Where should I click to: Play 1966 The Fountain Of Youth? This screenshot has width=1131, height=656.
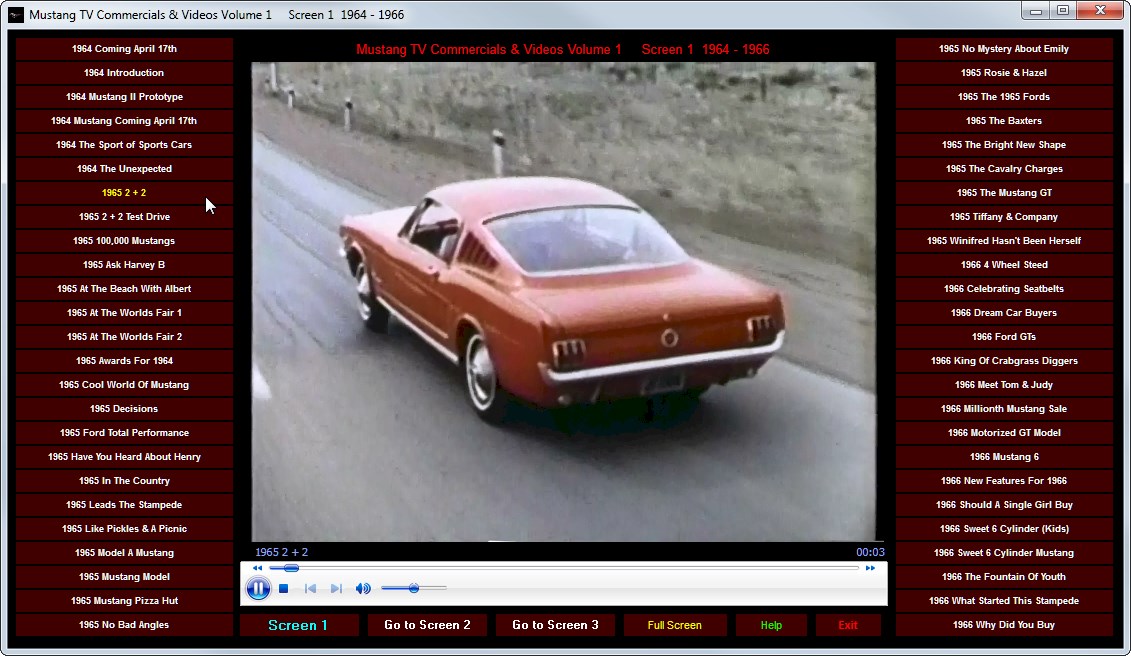coord(1004,577)
